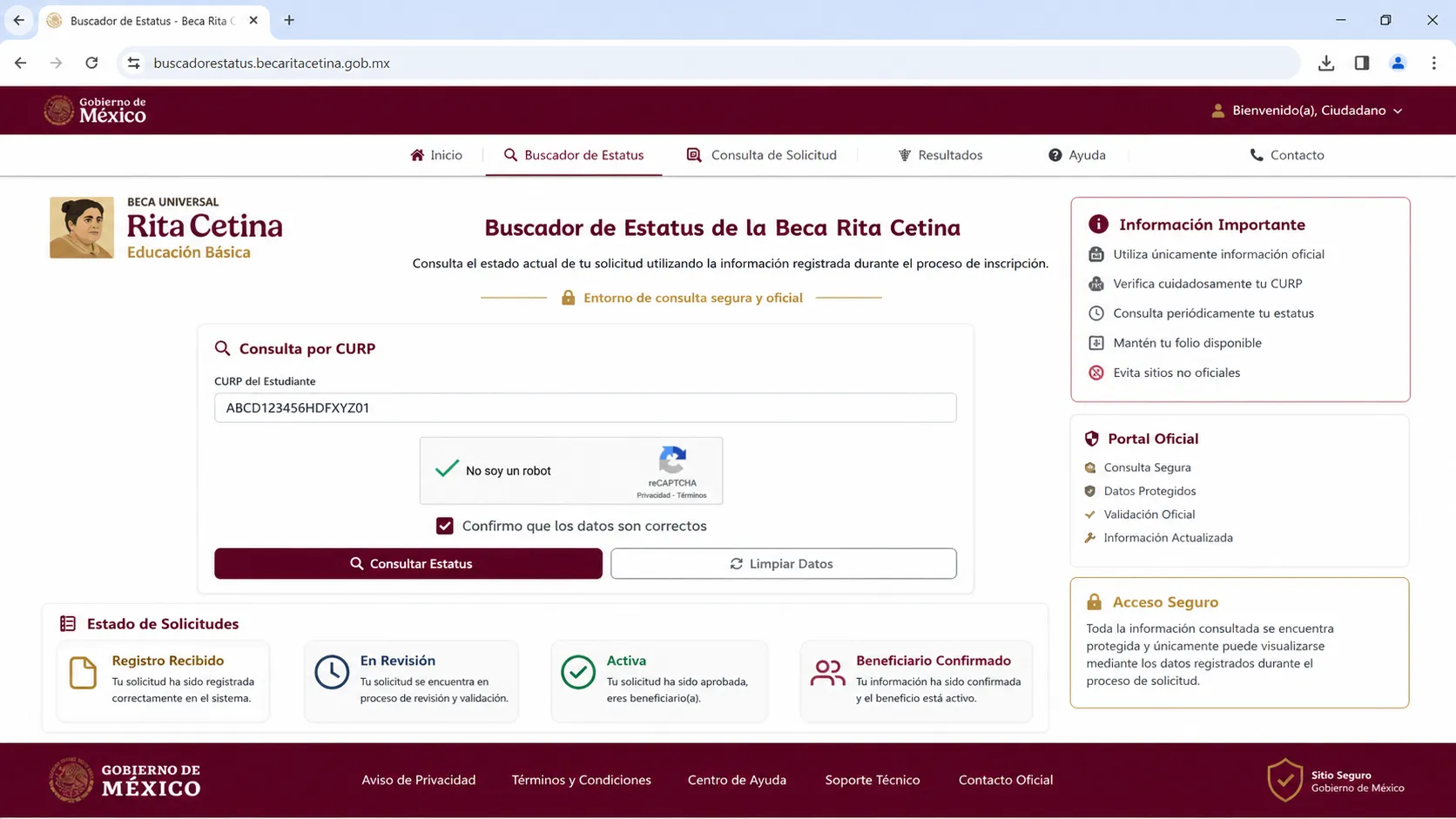Click the browser address bar URL
The height and width of the screenshot is (819, 1456).
[x=272, y=63]
